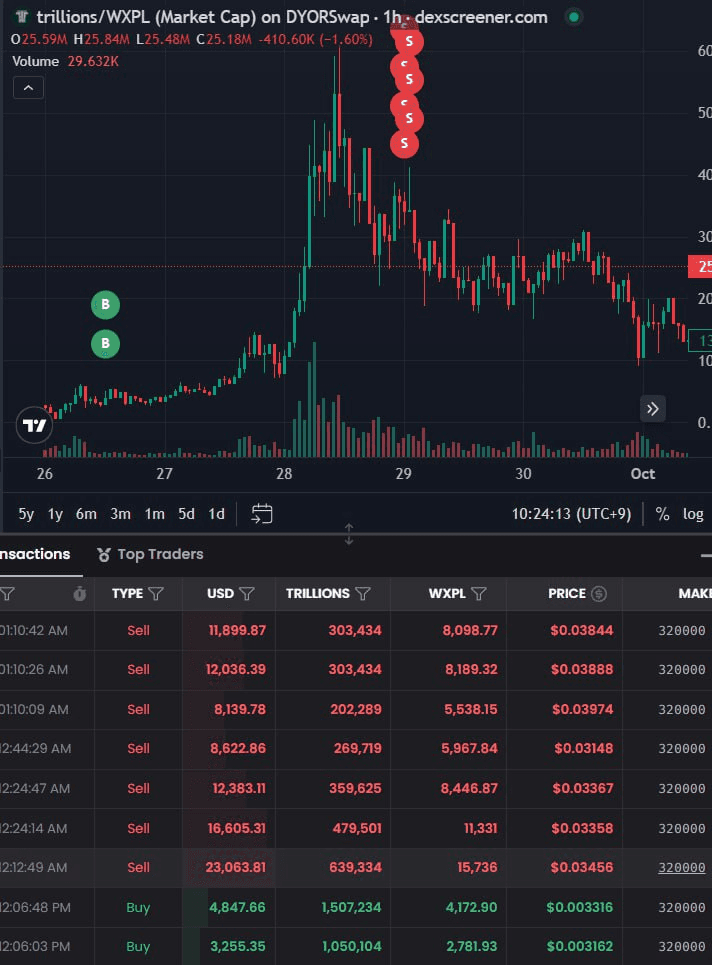Click the scroll to latest bar arrows

pyautogui.click(x=652, y=408)
